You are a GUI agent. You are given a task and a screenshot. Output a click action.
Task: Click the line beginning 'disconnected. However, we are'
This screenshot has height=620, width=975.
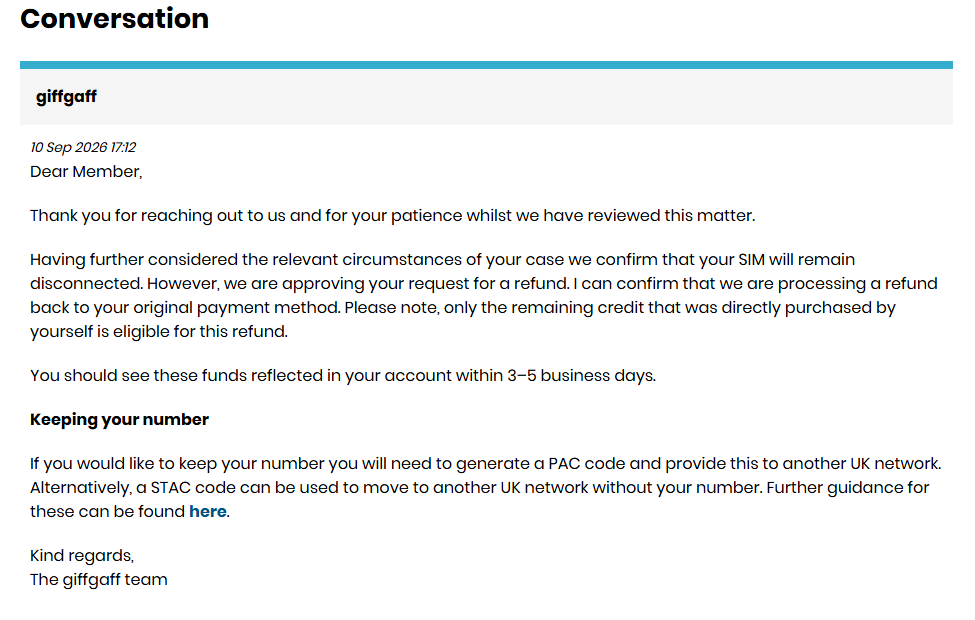pyautogui.click(x=484, y=284)
